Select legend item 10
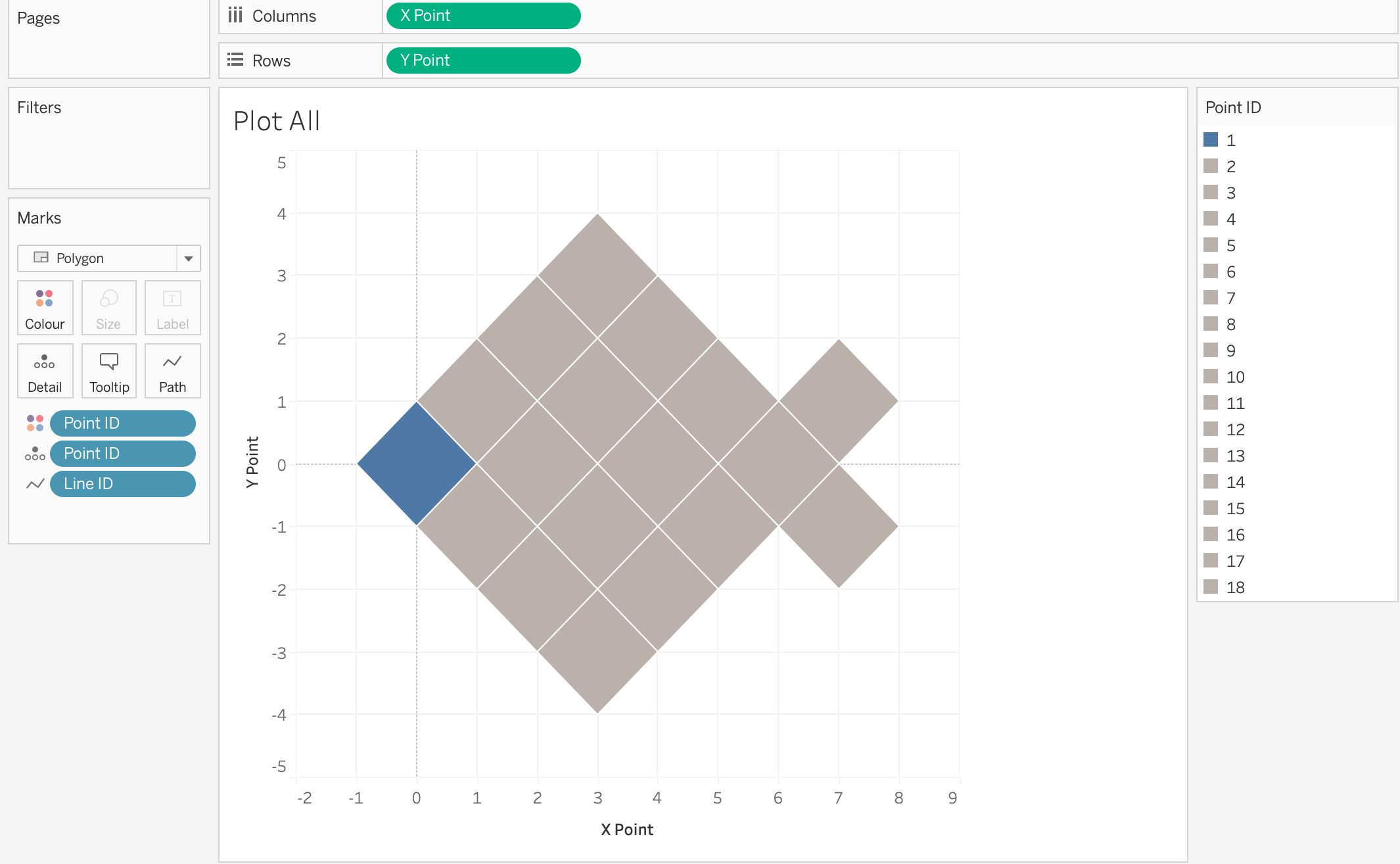 tap(1235, 377)
